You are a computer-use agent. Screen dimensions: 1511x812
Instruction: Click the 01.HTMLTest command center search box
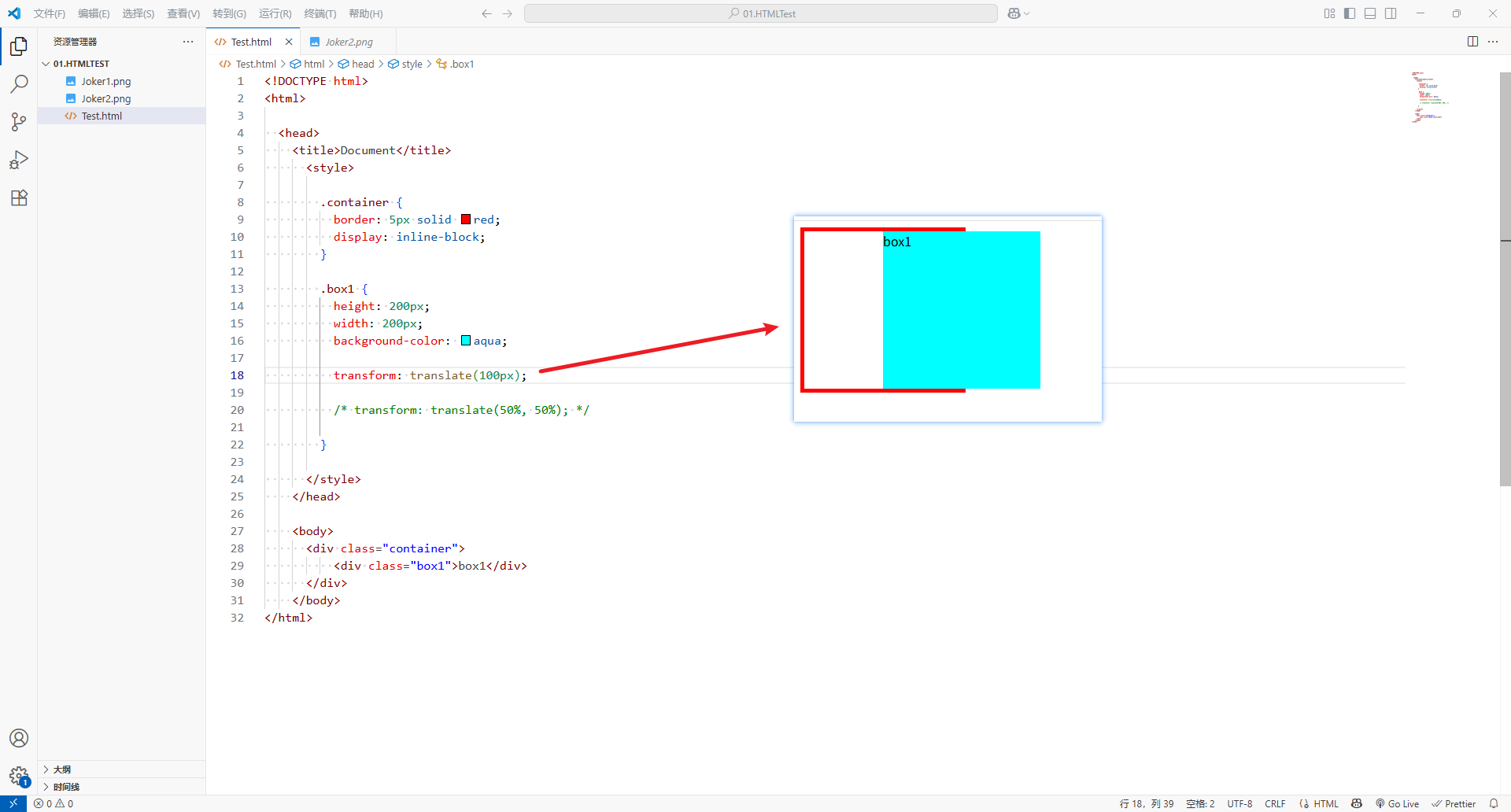click(x=761, y=13)
